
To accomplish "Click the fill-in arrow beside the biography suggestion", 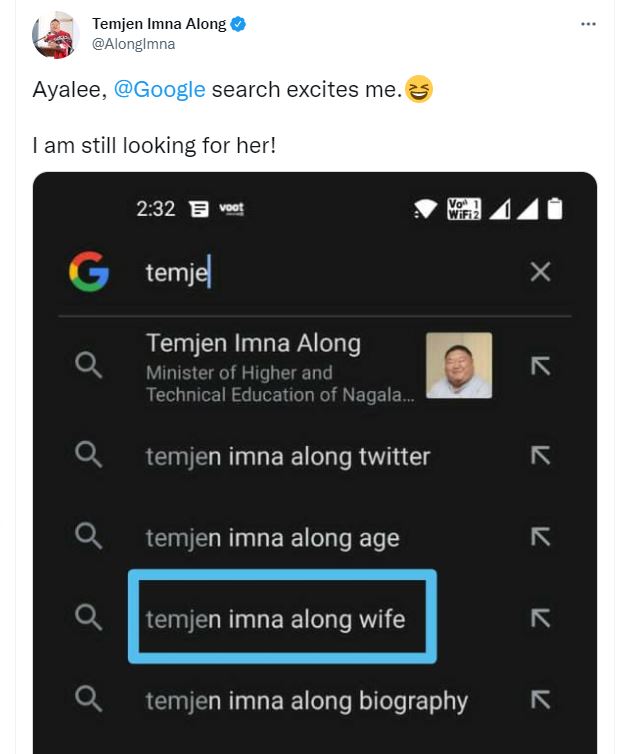I will pyautogui.click(x=540, y=701).
